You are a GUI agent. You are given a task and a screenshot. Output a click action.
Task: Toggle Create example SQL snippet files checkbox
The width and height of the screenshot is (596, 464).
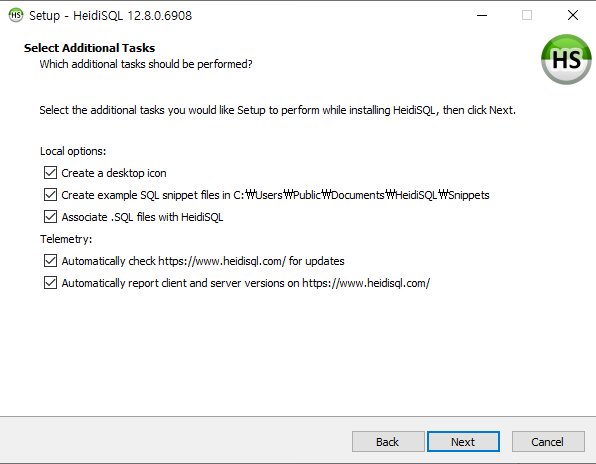click(x=51, y=195)
